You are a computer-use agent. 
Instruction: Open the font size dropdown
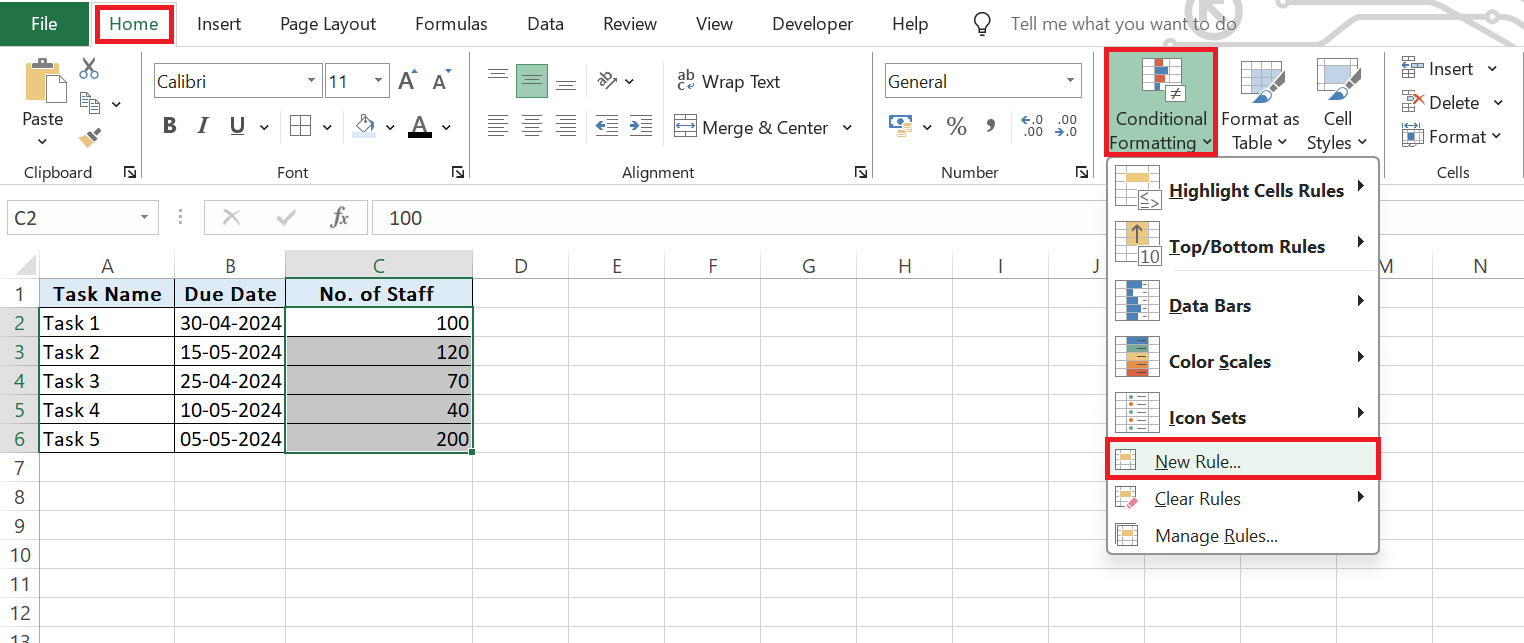[379, 81]
